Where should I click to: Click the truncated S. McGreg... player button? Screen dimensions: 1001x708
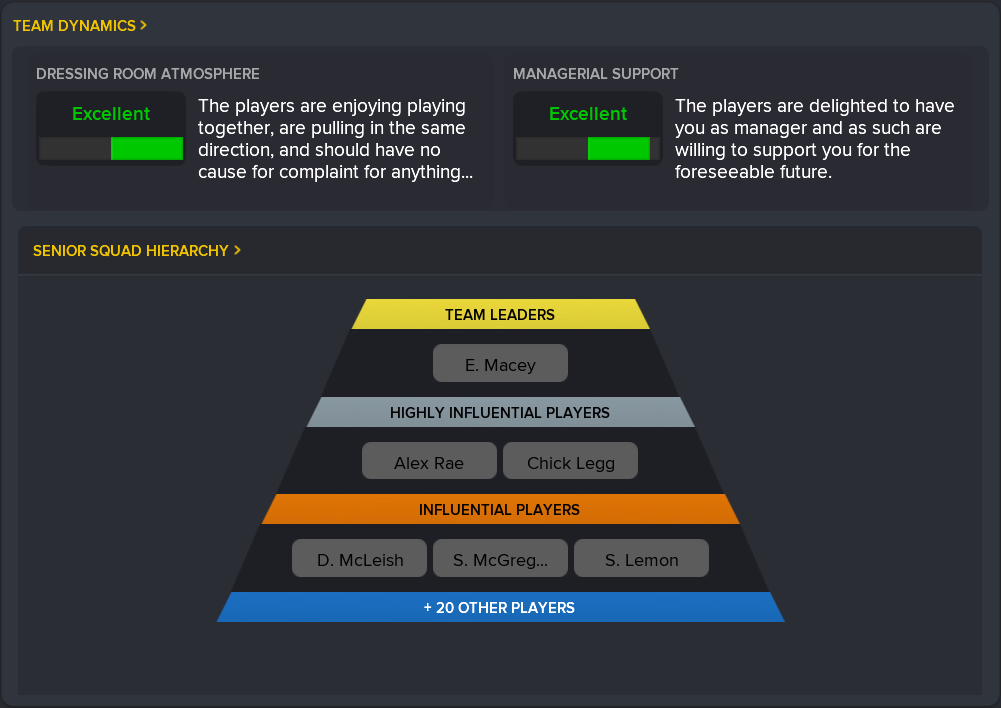[500, 559]
